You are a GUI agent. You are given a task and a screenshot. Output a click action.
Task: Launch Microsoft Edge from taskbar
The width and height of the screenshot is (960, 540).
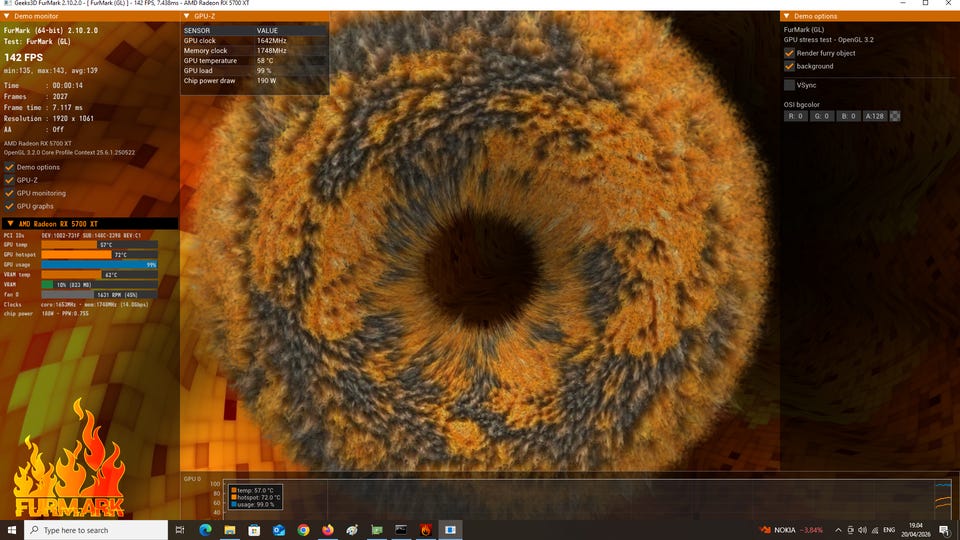click(205, 530)
